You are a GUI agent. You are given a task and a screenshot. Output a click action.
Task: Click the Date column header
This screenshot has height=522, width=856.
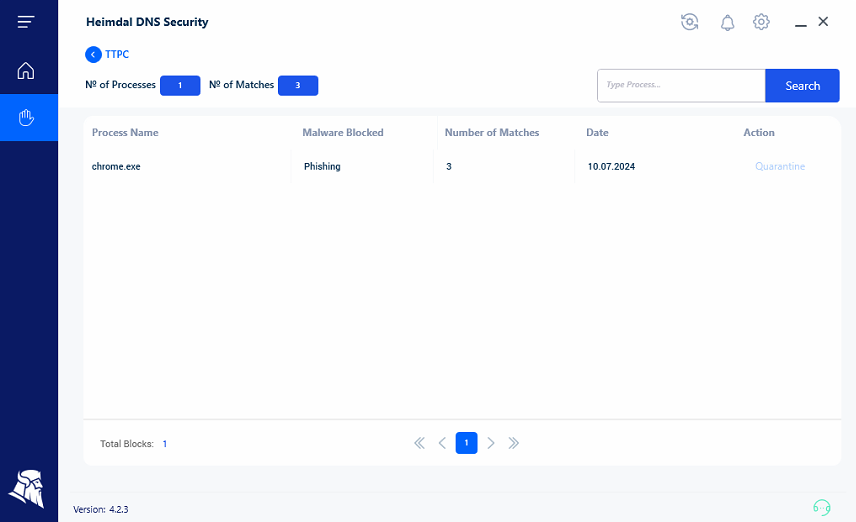coord(597,133)
